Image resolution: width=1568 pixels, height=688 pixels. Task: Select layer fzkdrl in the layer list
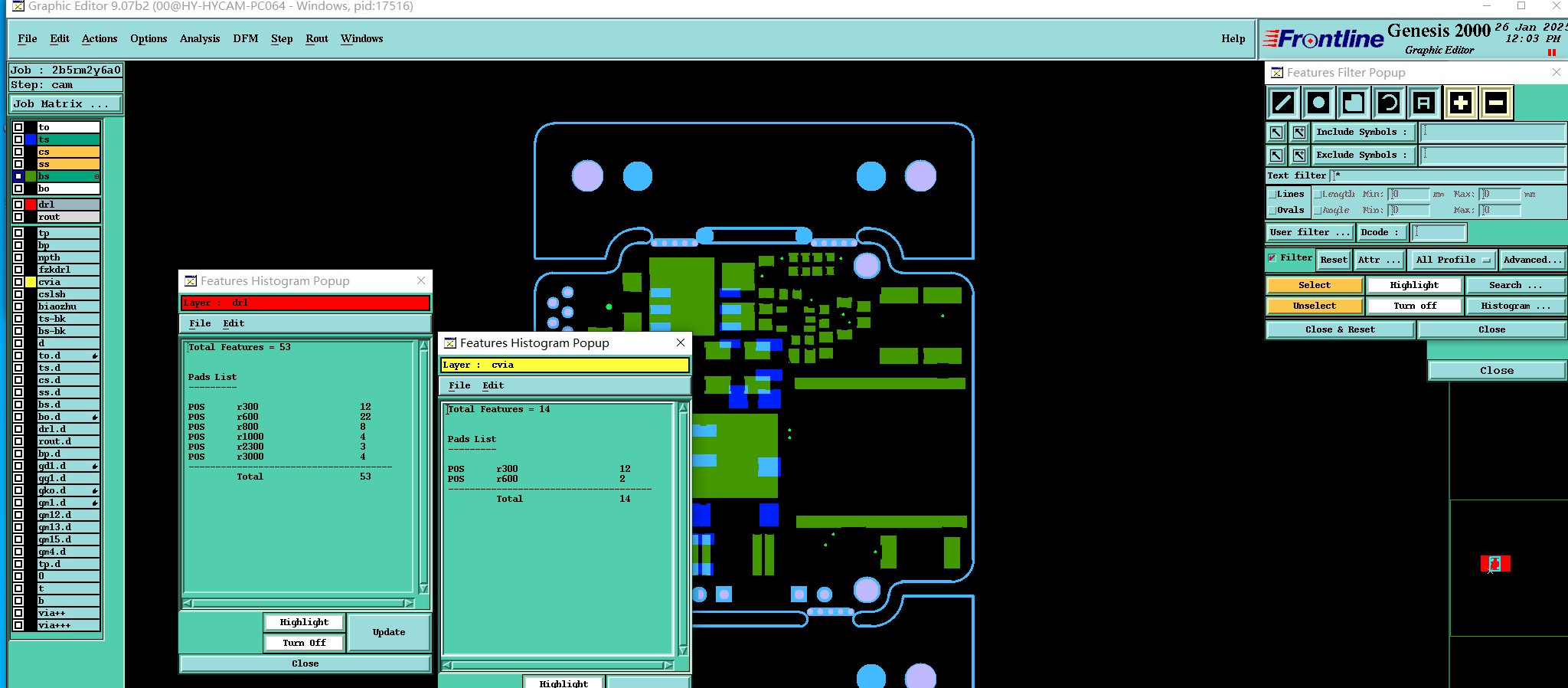69,270
